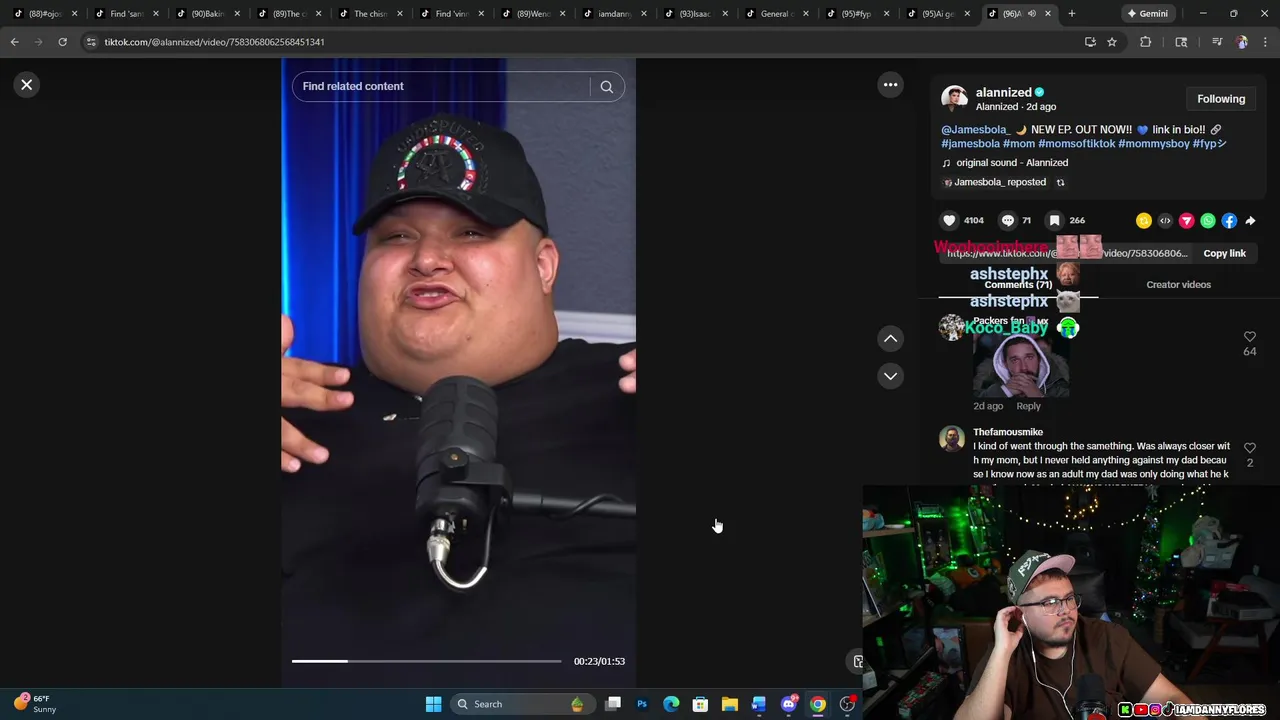Open the weather widget showing 66°F
The image size is (1280, 720).
[x=36, y=704]
